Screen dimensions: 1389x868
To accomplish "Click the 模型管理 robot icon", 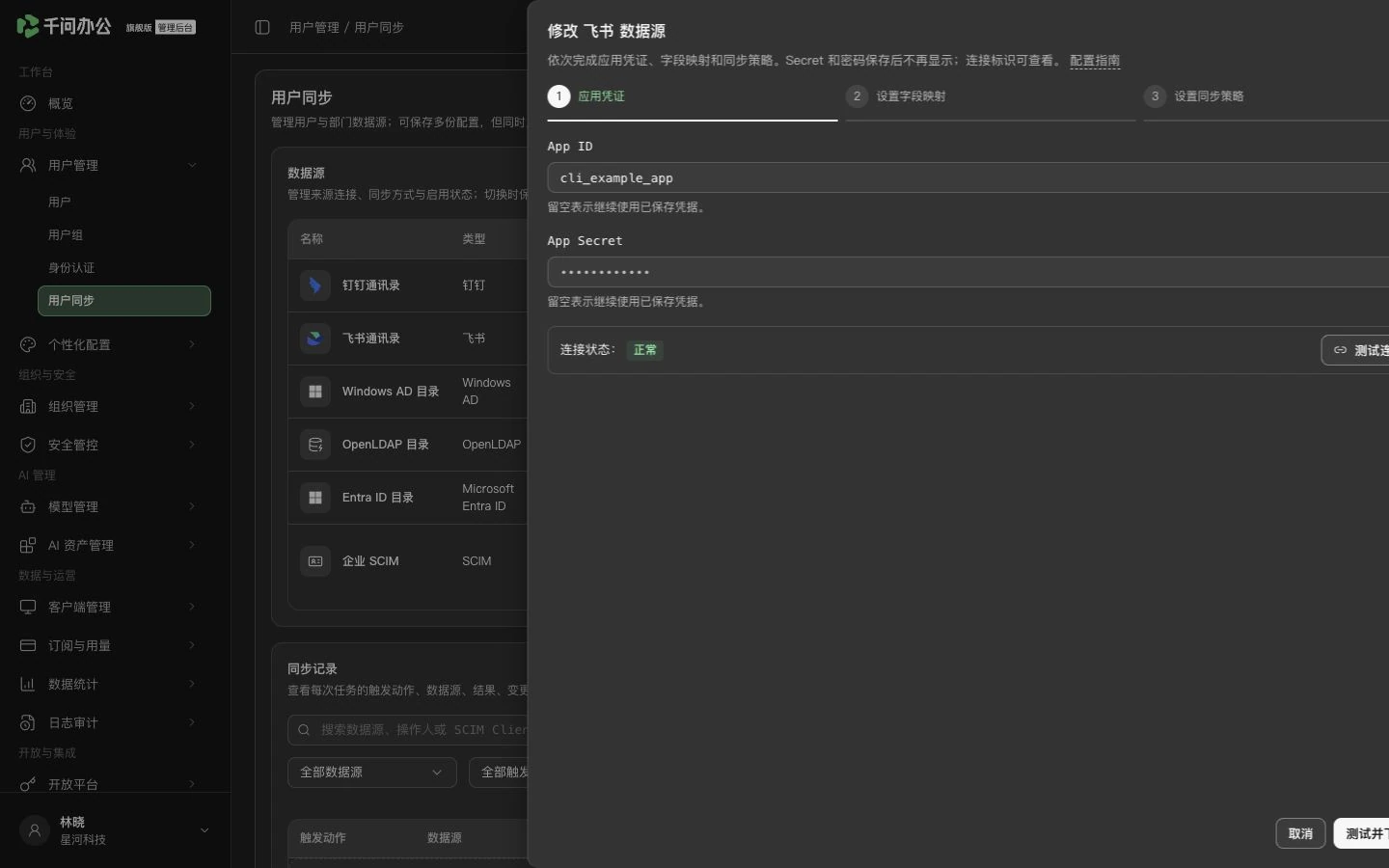I will [x=28, y=506].
